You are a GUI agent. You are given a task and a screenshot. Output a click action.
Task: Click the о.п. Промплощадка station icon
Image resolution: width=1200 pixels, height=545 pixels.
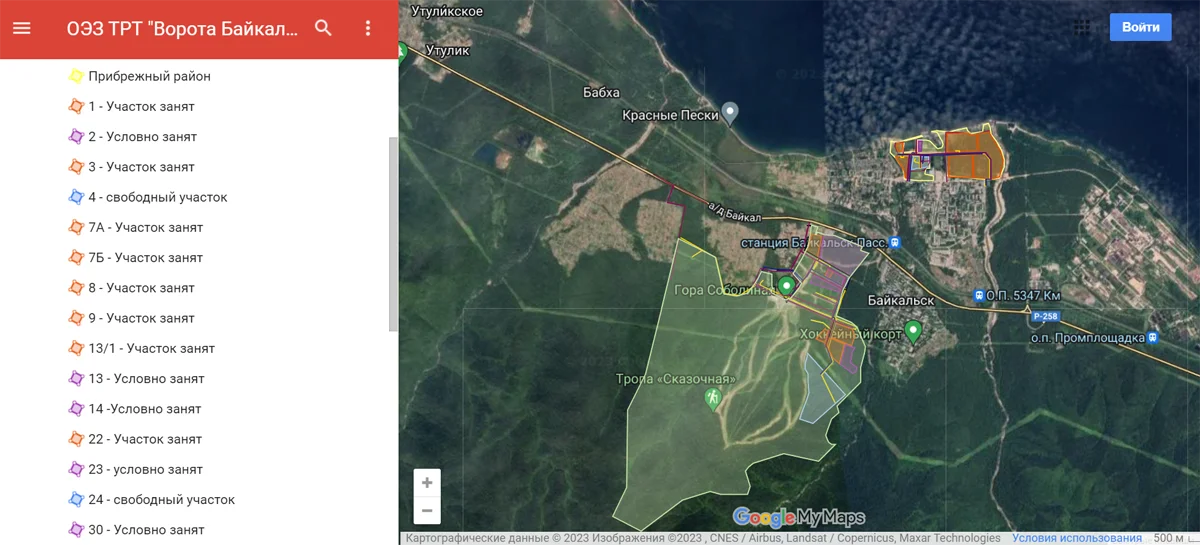(x=1153, y=338)
